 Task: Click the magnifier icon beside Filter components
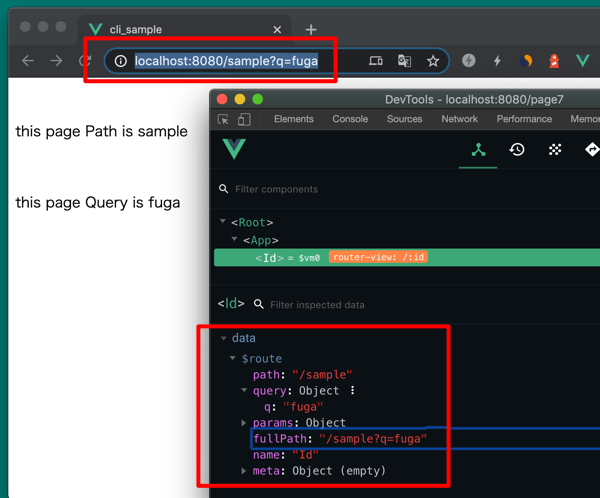pyautogui.click(x=223, y=189)
